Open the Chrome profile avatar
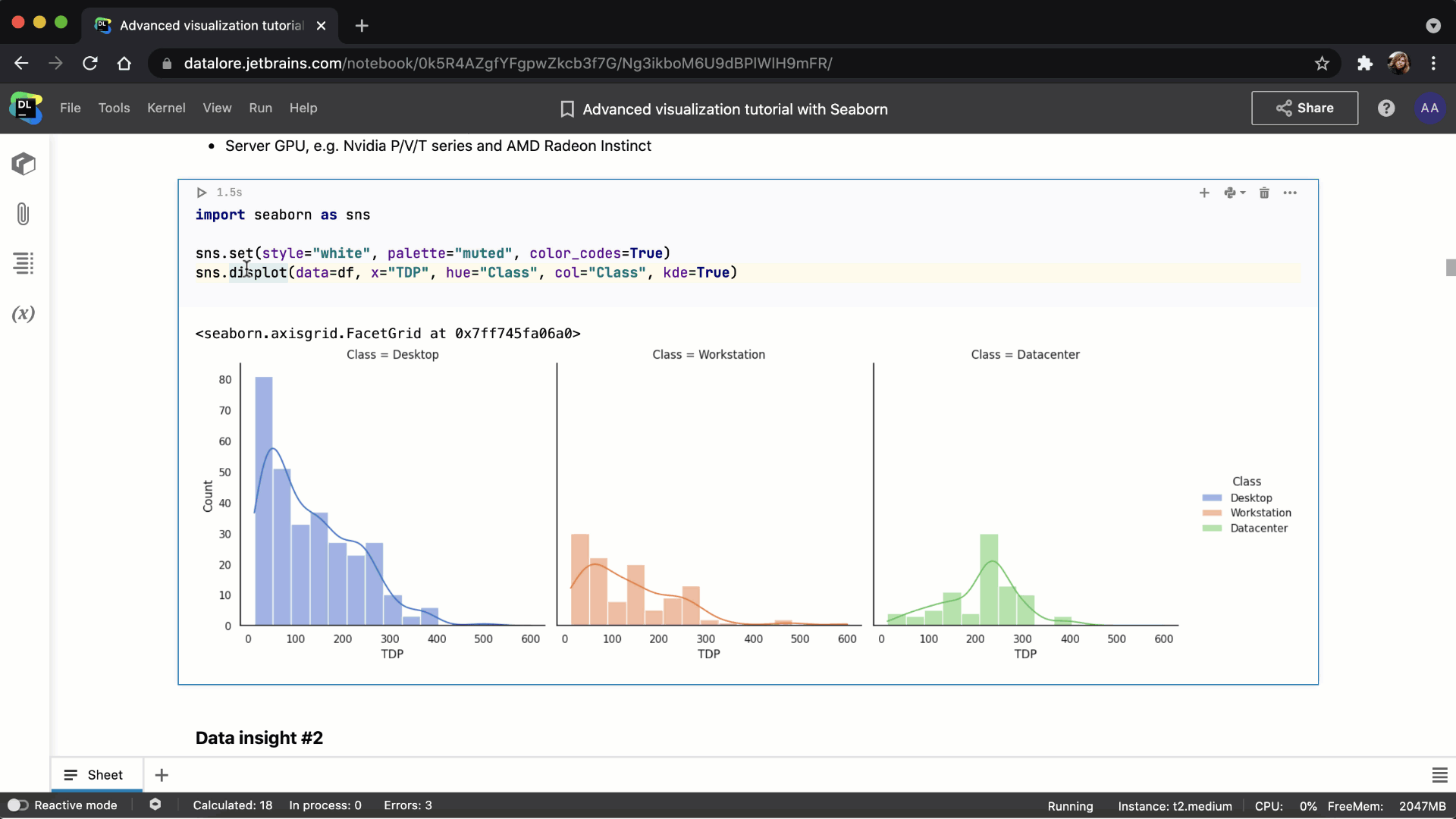1456x819 pixels. click(x=1398, y=64)
